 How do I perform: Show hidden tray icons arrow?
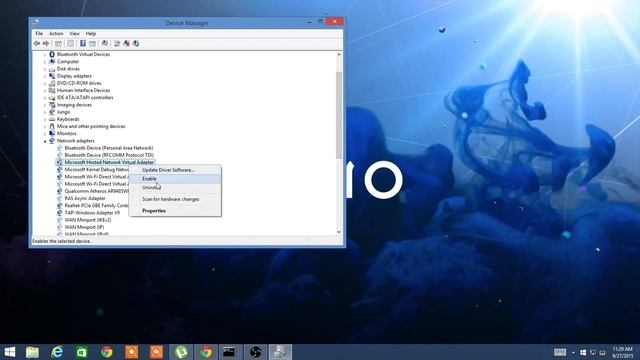point(573,352)
